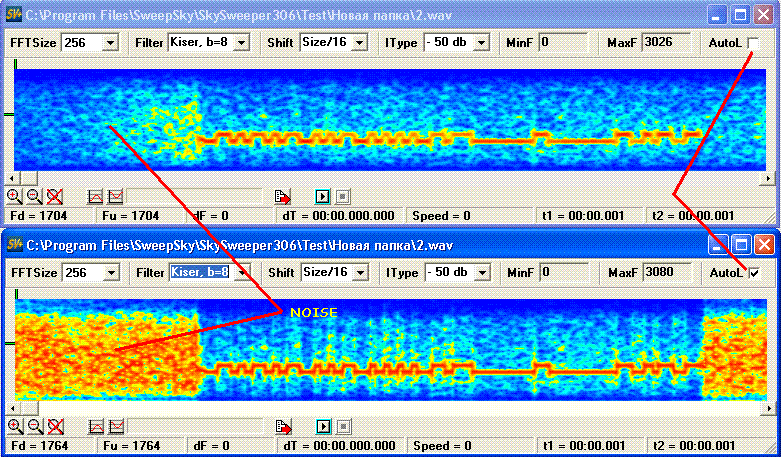
Task: Open FFTSize dropdown in upper window
Action: (x=110, y=43)
